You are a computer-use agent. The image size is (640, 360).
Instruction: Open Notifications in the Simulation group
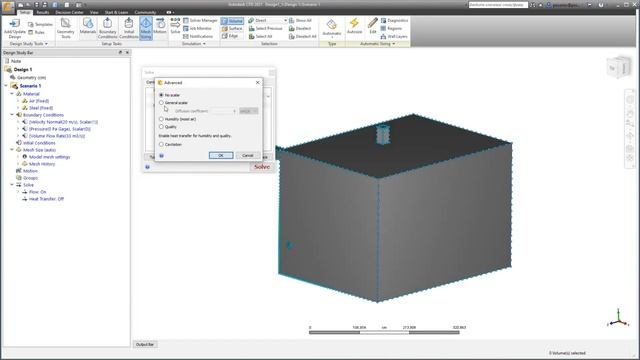click(x=198, y=36)
